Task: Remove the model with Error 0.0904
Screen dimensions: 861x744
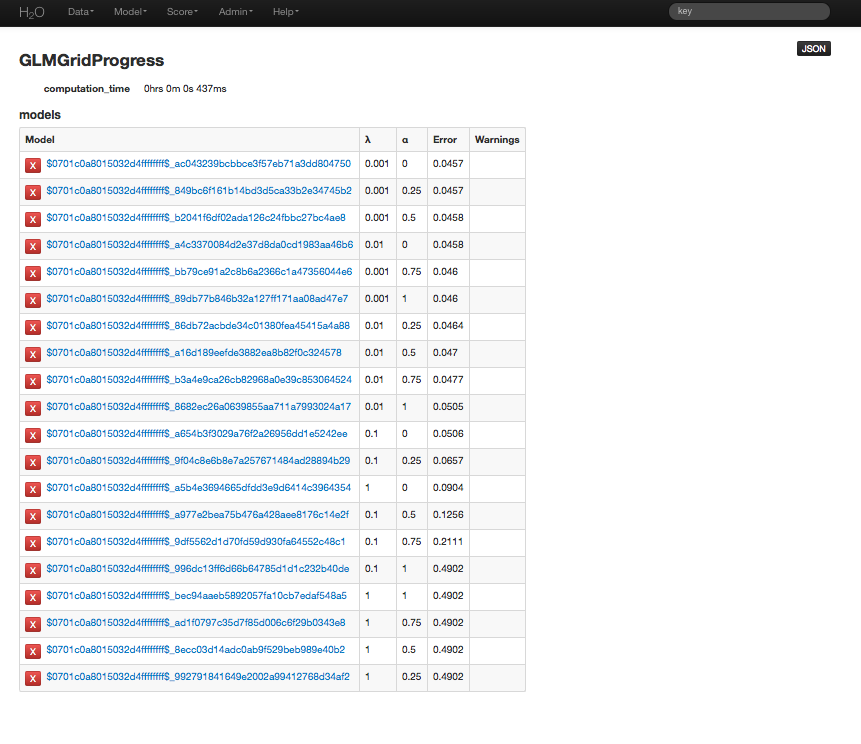Action: (32, 488)
